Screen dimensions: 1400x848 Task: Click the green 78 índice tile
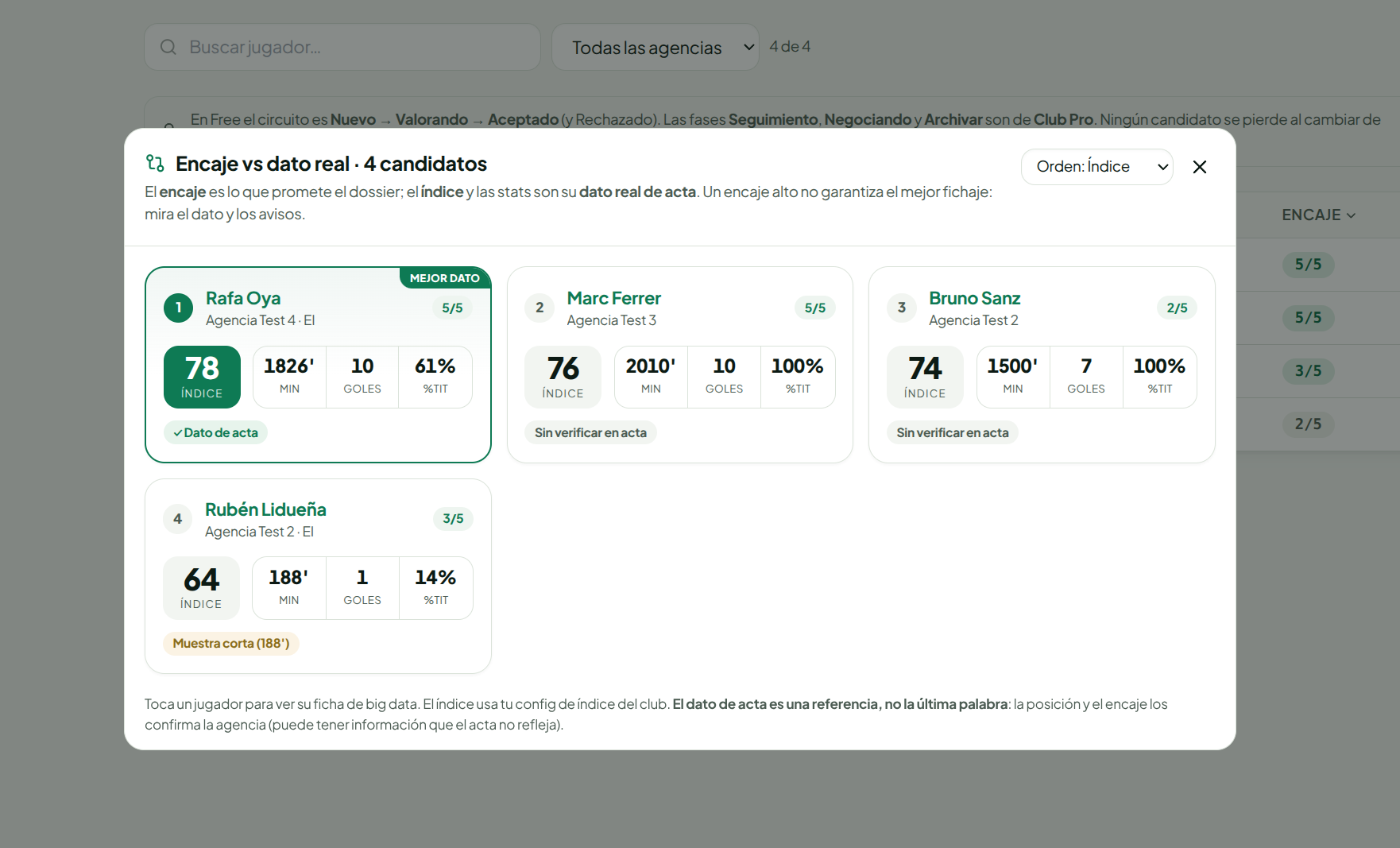(202, 377)
